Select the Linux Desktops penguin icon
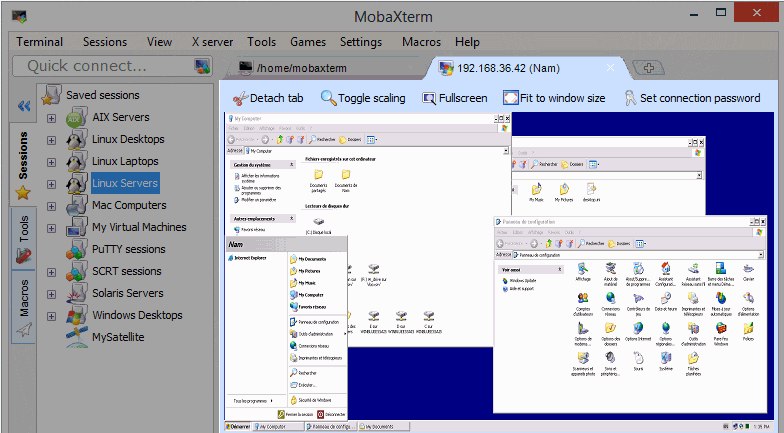Image resolution: width=784 pixels, height=433 pixels. 76,140
